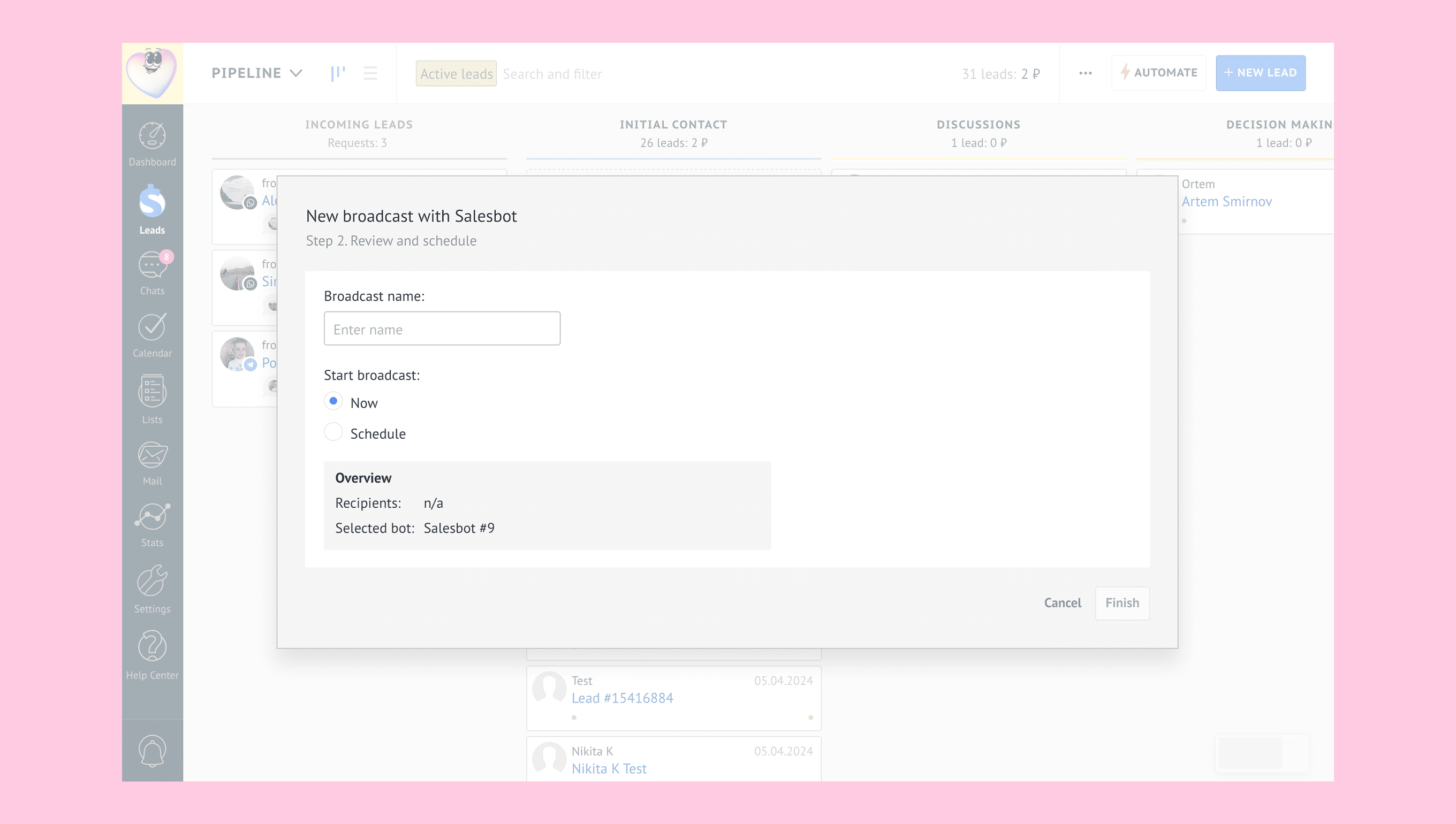The image size is (1456, 824).
Task: Open Chats with unread badge
Action: 151,273
